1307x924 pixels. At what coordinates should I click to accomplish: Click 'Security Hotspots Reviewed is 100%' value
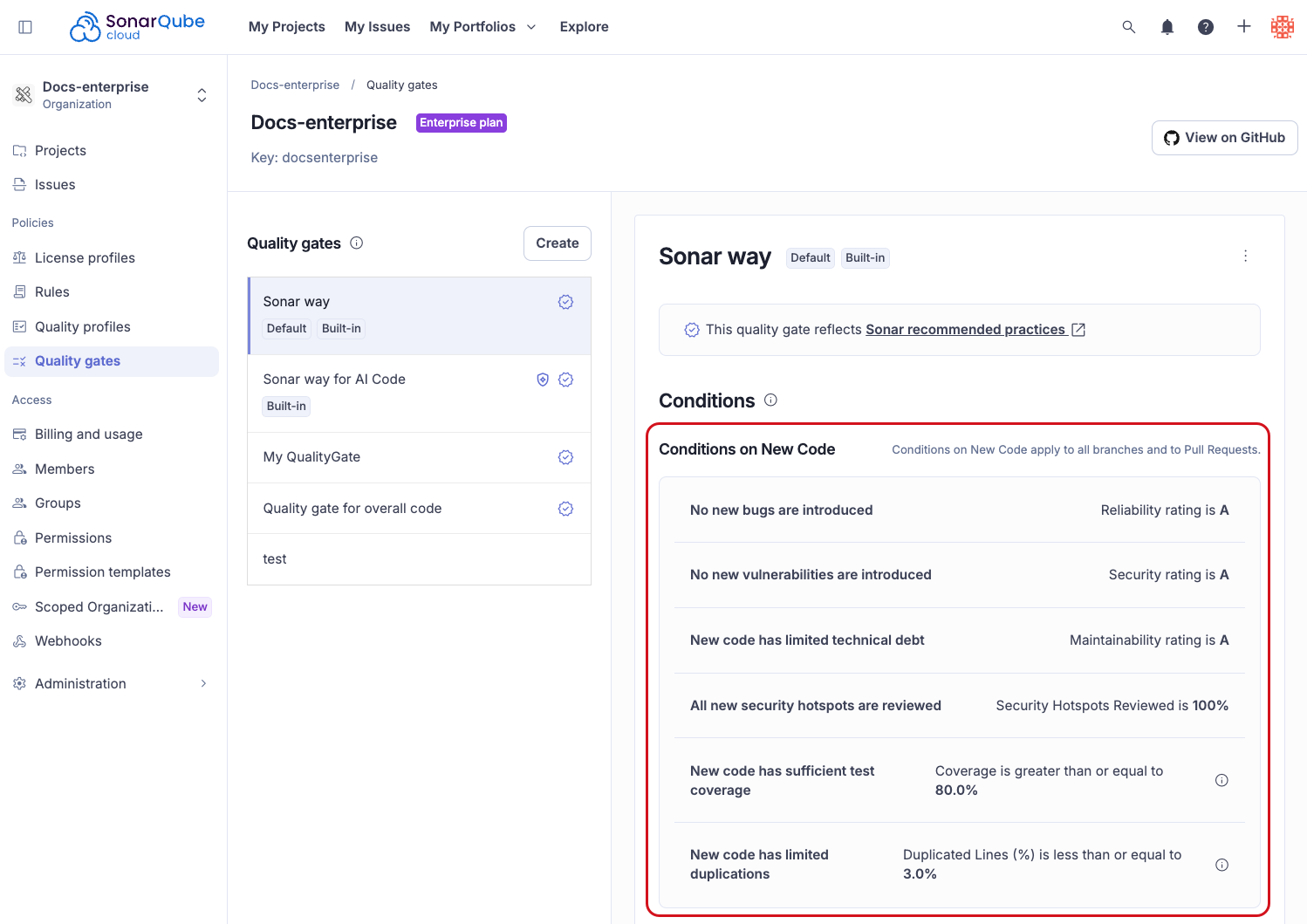(x=1112, y=706)
